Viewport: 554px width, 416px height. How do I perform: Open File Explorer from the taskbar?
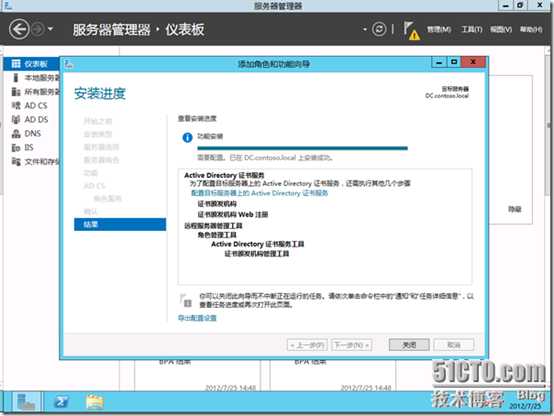(95, 402)
